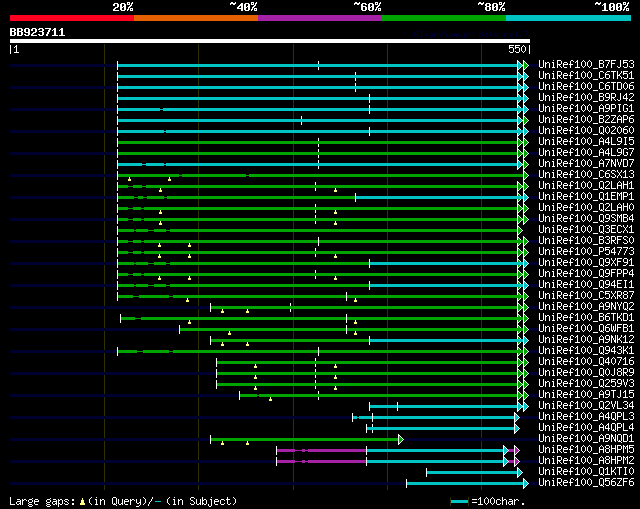This screenshot has width=640, height=509.
Task: Click the Large gaps legend text
Action: click(x=123, y=501)
